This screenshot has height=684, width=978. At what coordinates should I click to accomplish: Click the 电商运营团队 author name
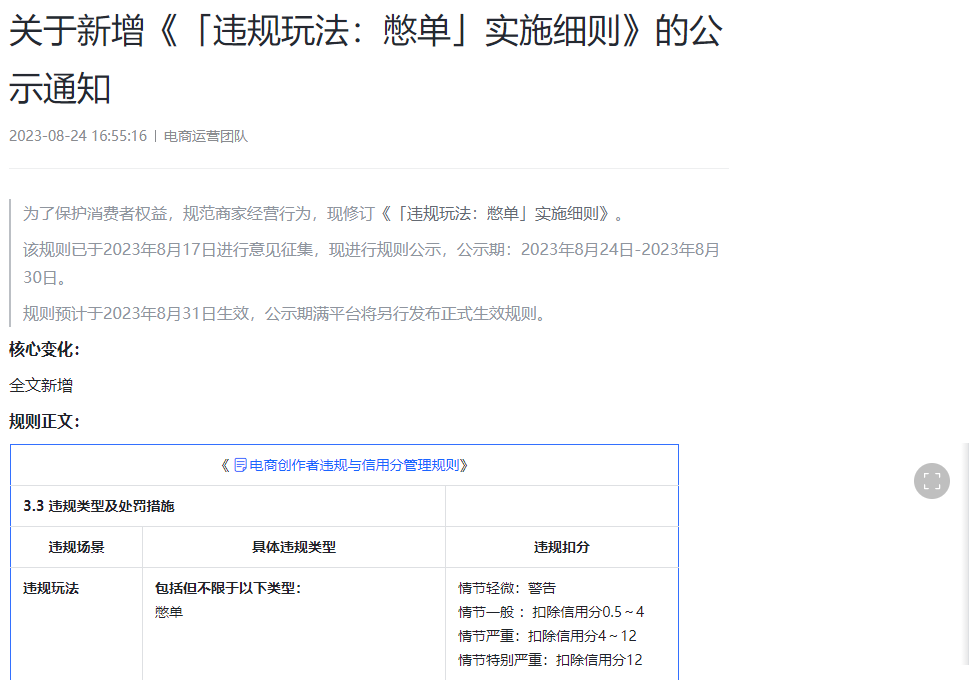[206, 136]
